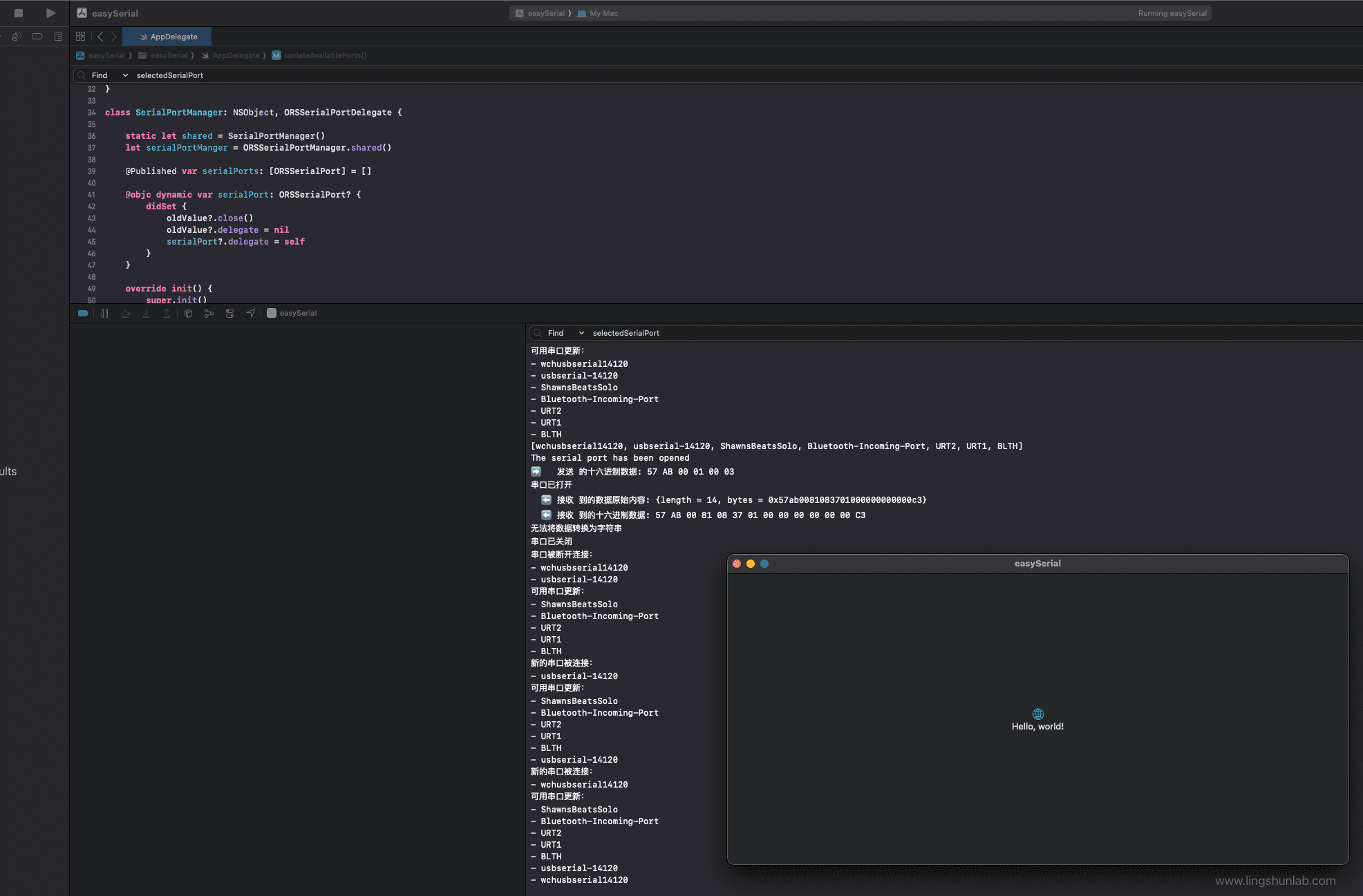Click class SerialPortManager declaration line
1363x896 pixels.
pos(253,113)
